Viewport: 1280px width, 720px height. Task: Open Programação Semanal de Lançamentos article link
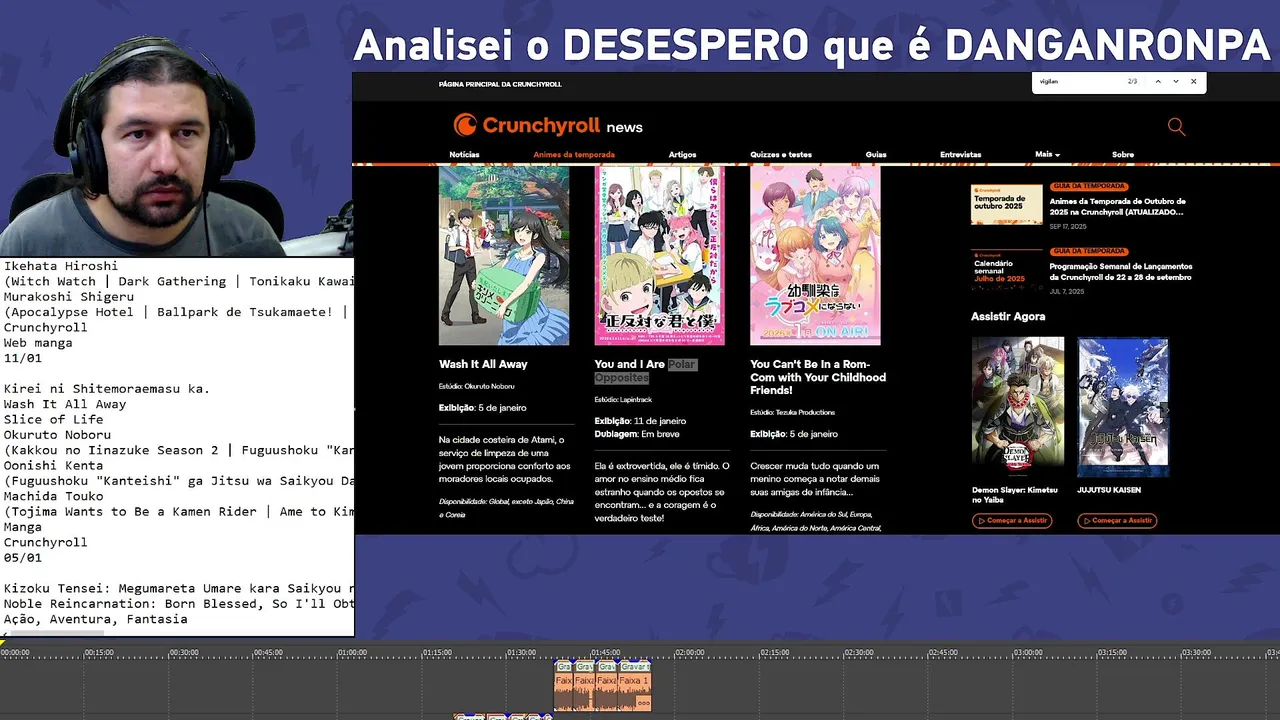click(1121, 272)
